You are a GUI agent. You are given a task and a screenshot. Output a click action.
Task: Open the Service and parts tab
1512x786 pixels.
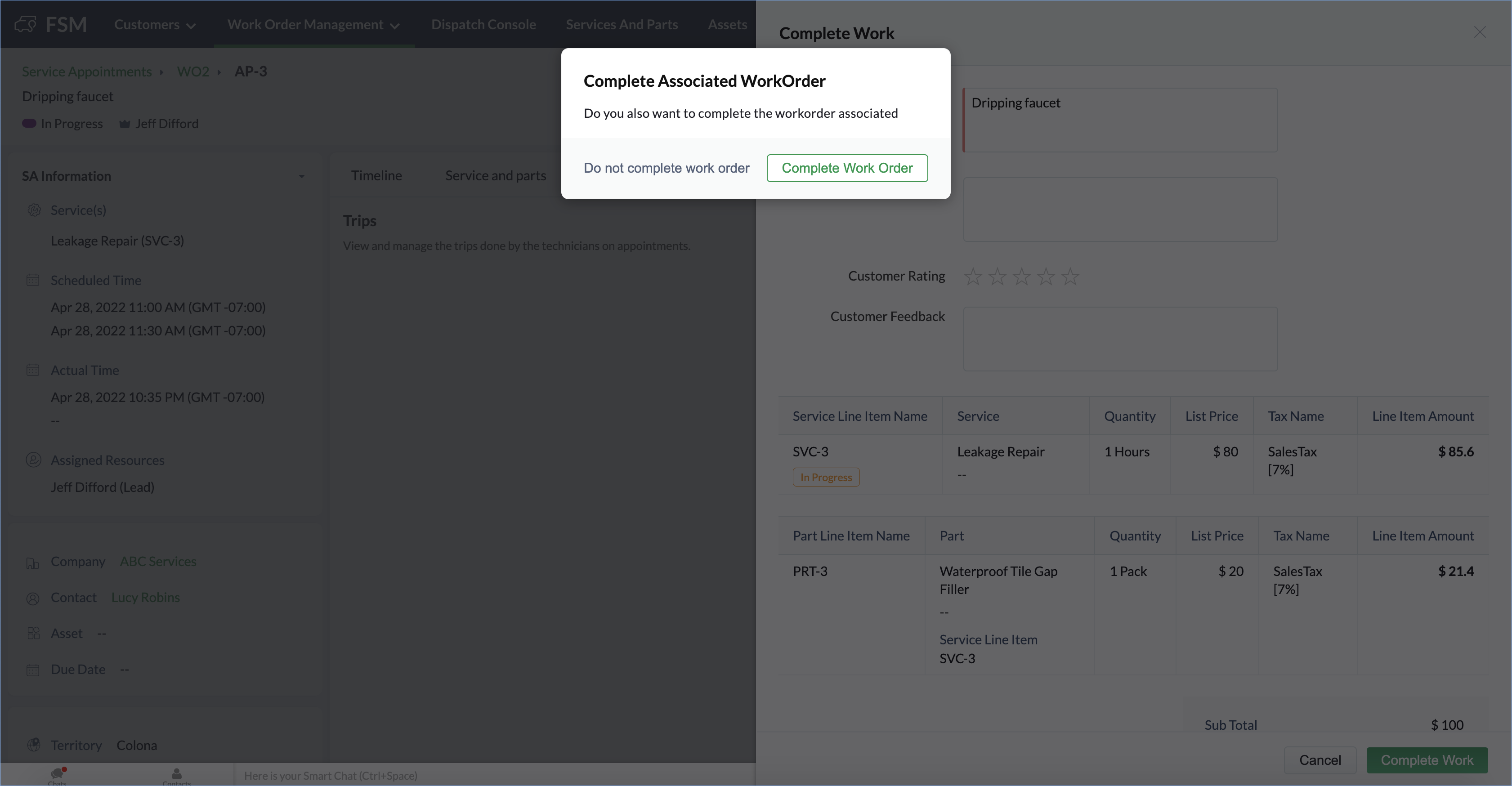pyautogui.click(x=496, y=175)
